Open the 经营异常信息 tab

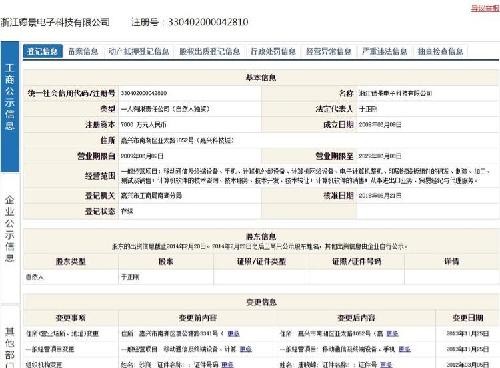[x=329, y=51]
